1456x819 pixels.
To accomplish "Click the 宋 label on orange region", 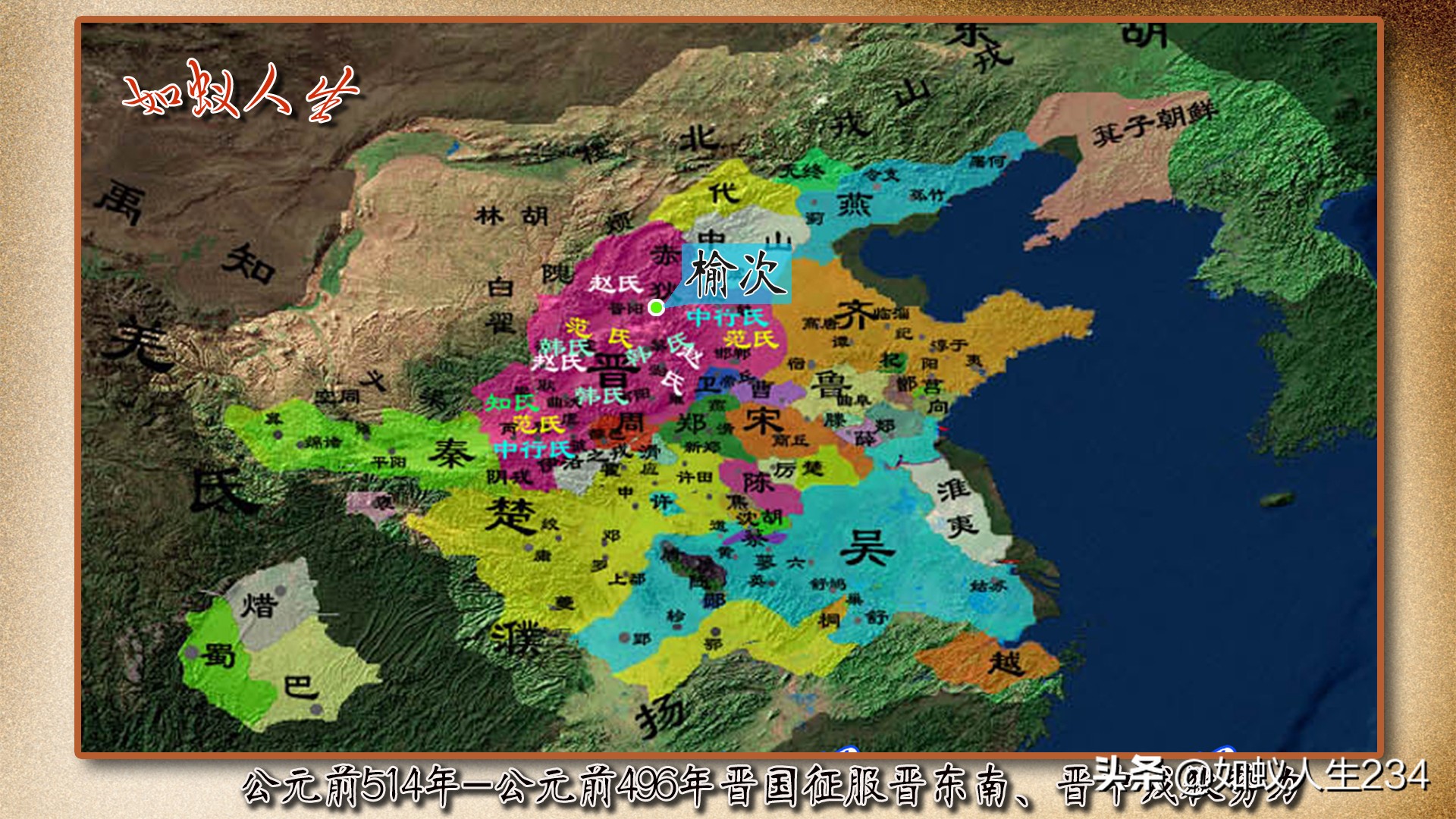I will [x=762, y=421].
